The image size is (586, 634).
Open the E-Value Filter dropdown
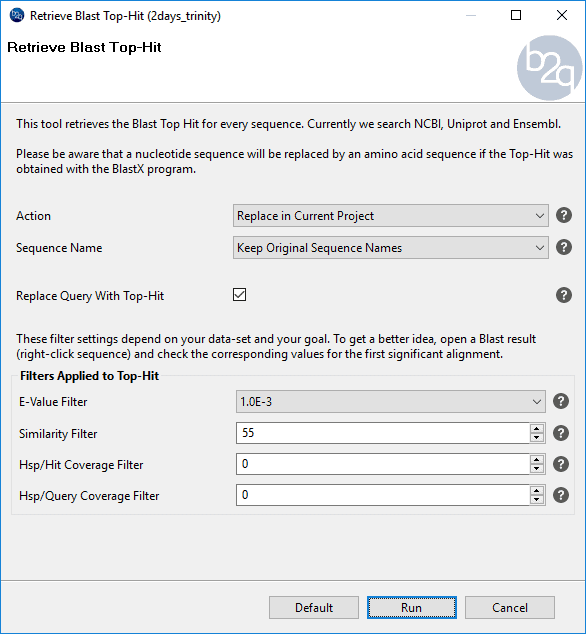point(391,402)
